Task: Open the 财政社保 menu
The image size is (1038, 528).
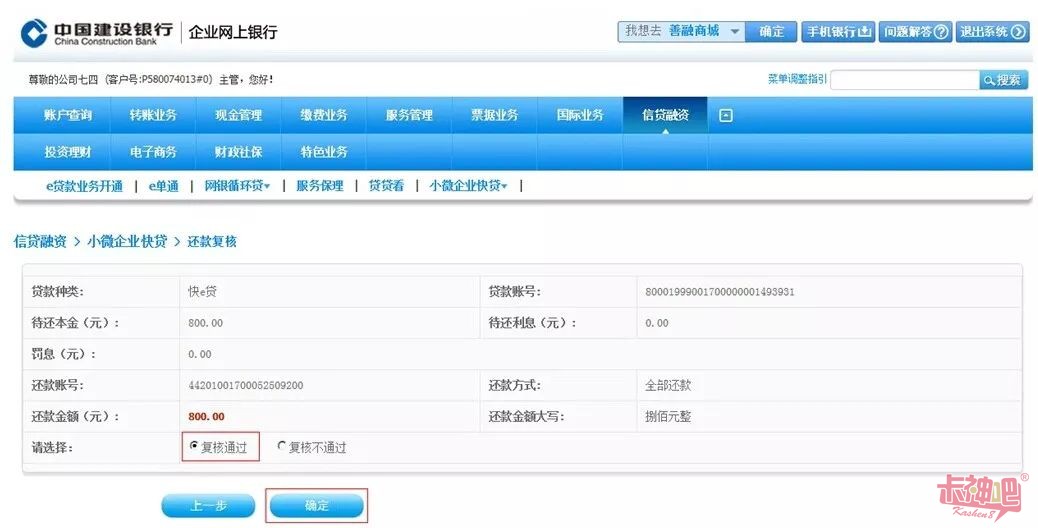Action: click(x=238, y=152)
